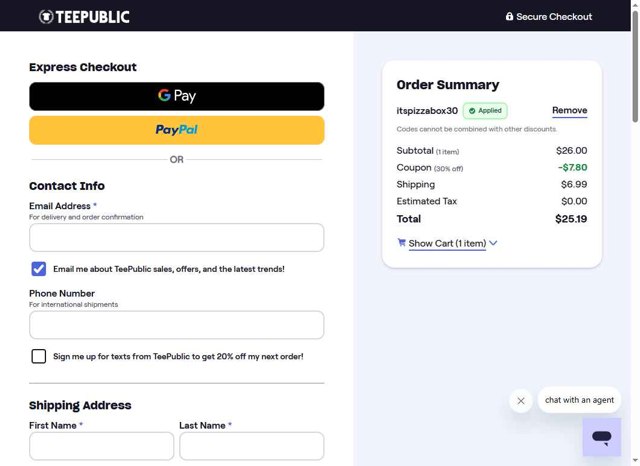Click the chat with an agent label
This screenshot has height=466, width=640.
click(579, 400)
